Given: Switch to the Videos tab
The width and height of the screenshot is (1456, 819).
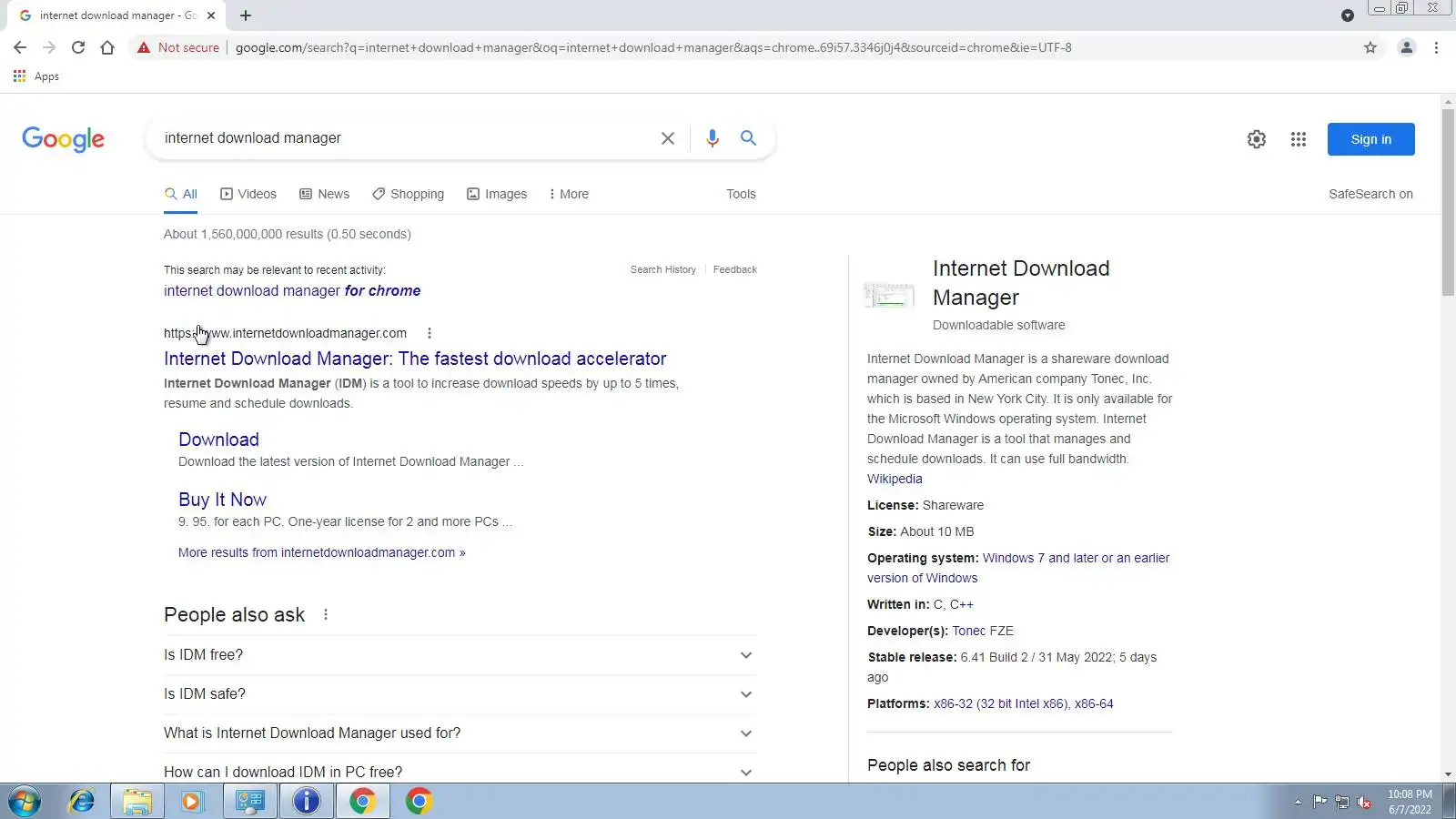Looking at the screenshot, I should pyautogui.click(x=248, y=194).
